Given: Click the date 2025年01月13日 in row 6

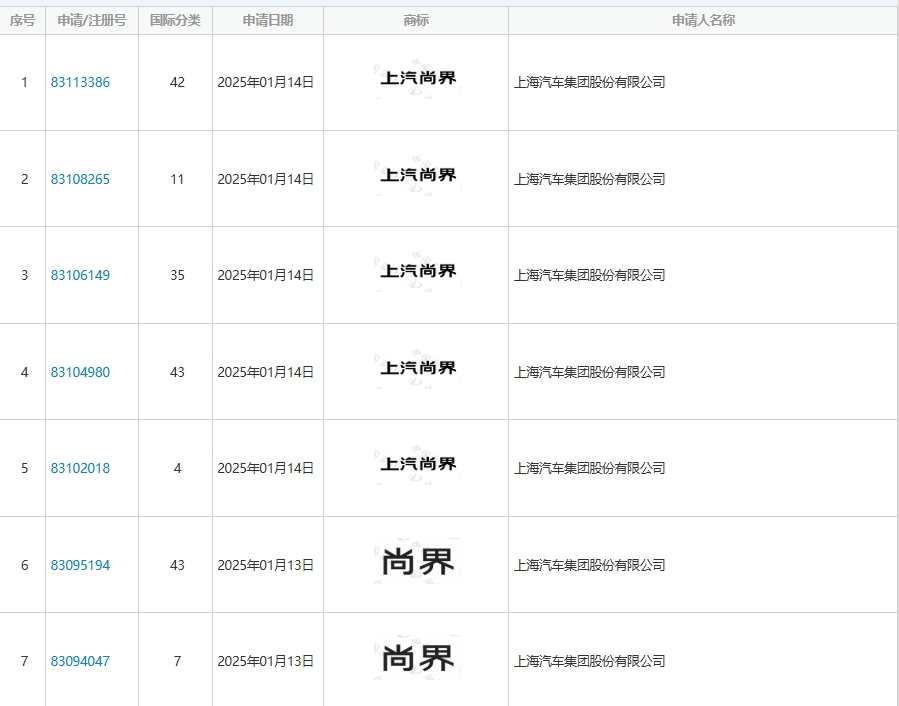Looking at the screenshot, I should [x=265, y=565].
